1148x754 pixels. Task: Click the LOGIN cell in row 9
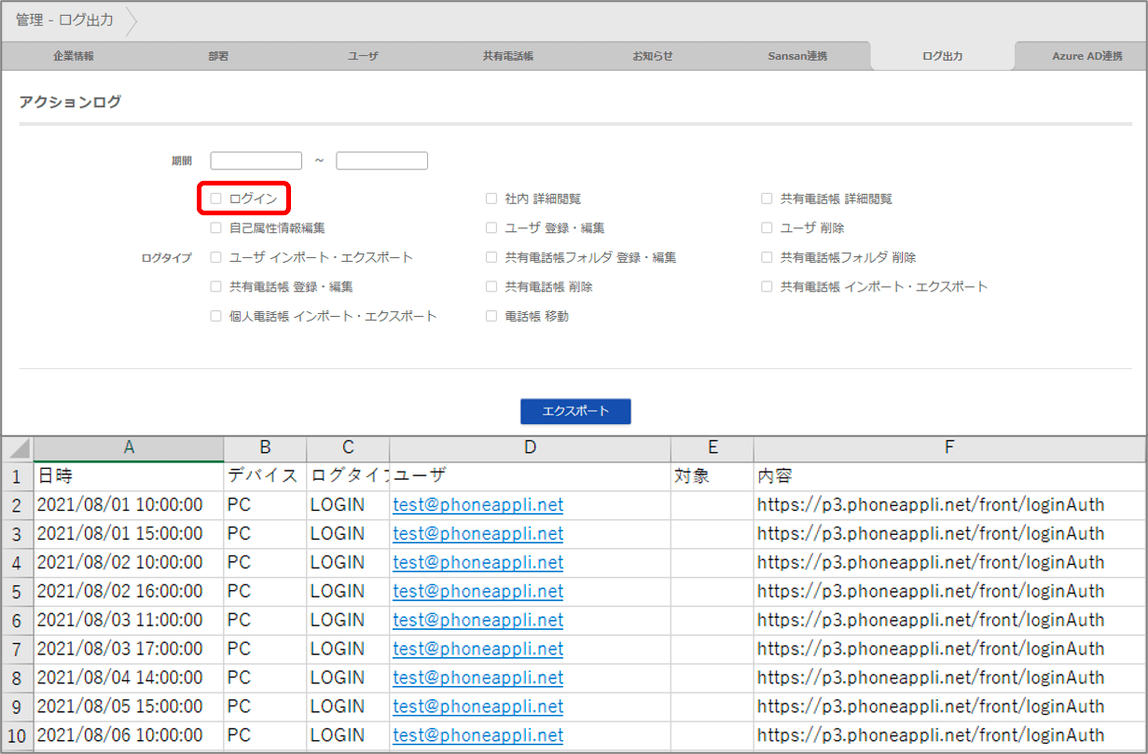[348, 706]
